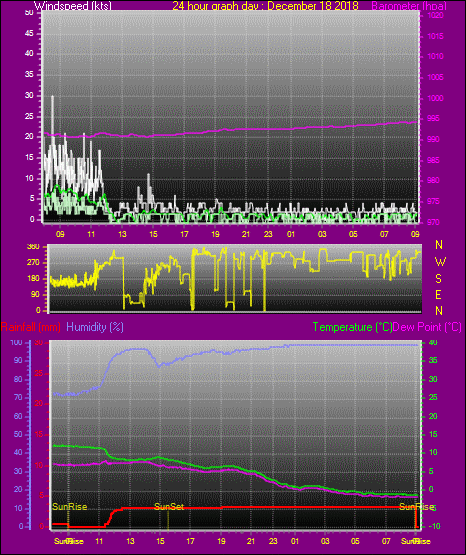
Task: Click the 100 humidity scale value
Action: pyautogui.click(x=17, y=343)
